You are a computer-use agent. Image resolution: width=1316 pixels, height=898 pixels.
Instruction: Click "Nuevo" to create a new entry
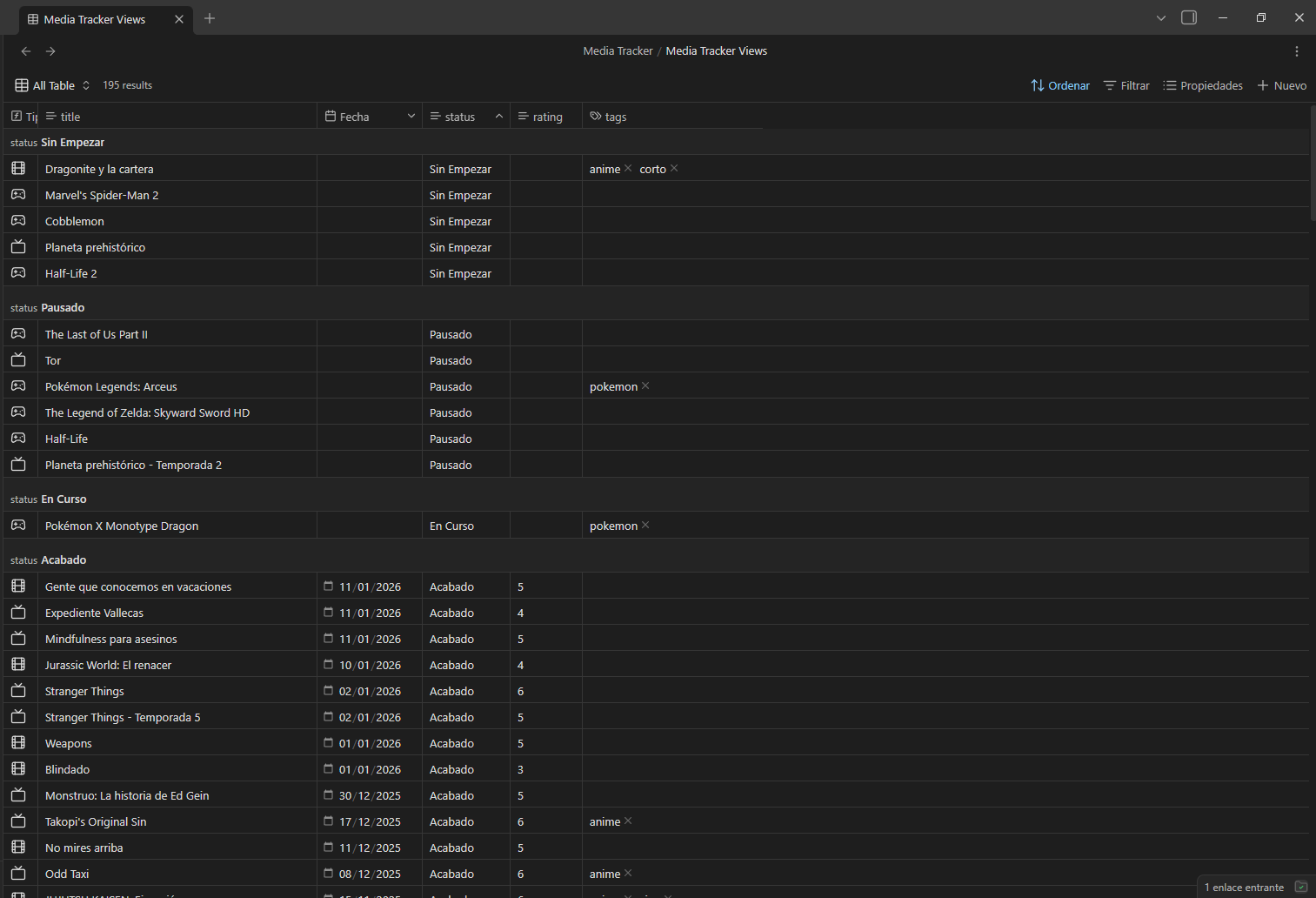1282,84
